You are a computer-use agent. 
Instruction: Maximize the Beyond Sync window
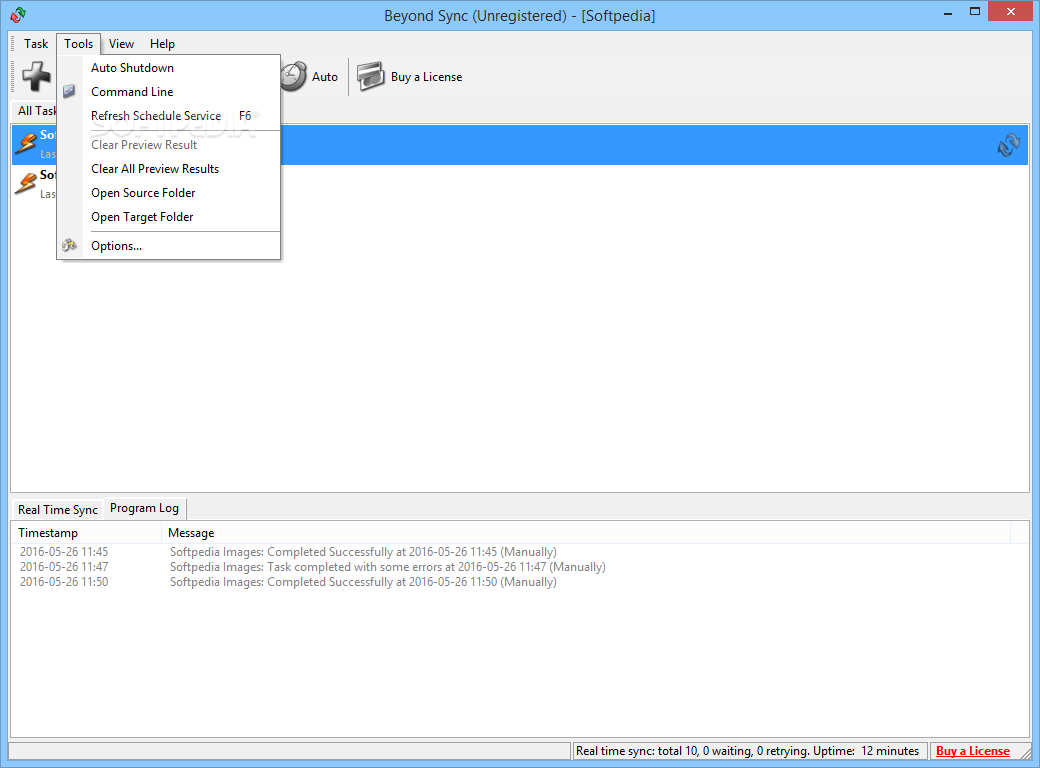[x=975, y=12]
